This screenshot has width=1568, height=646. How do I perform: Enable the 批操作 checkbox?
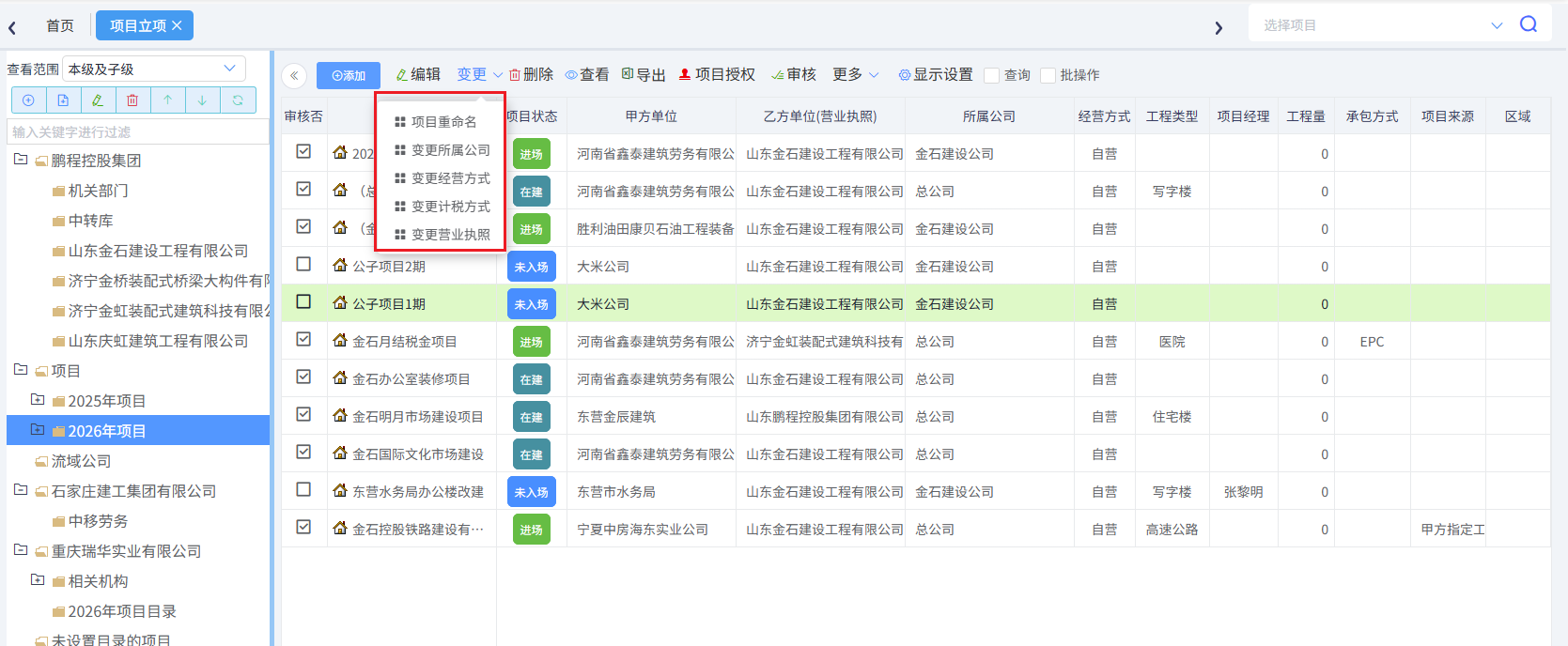click(1048, 75)
